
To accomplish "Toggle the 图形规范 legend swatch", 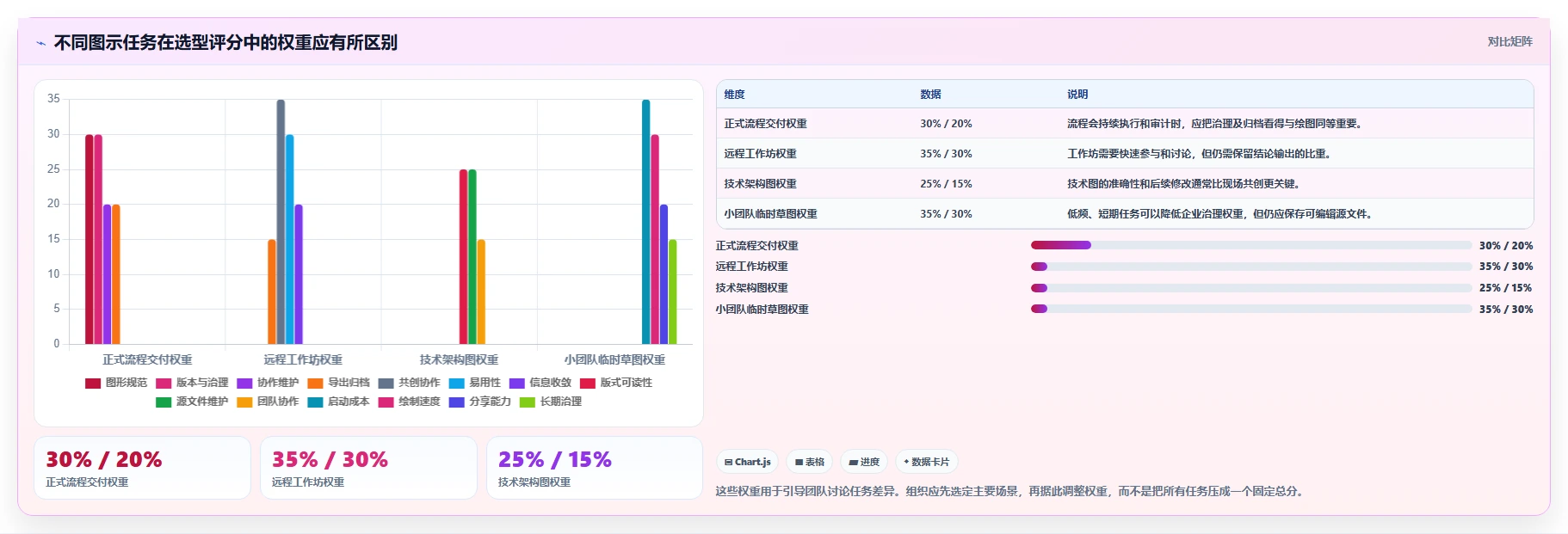I will (x=93, y=384).
